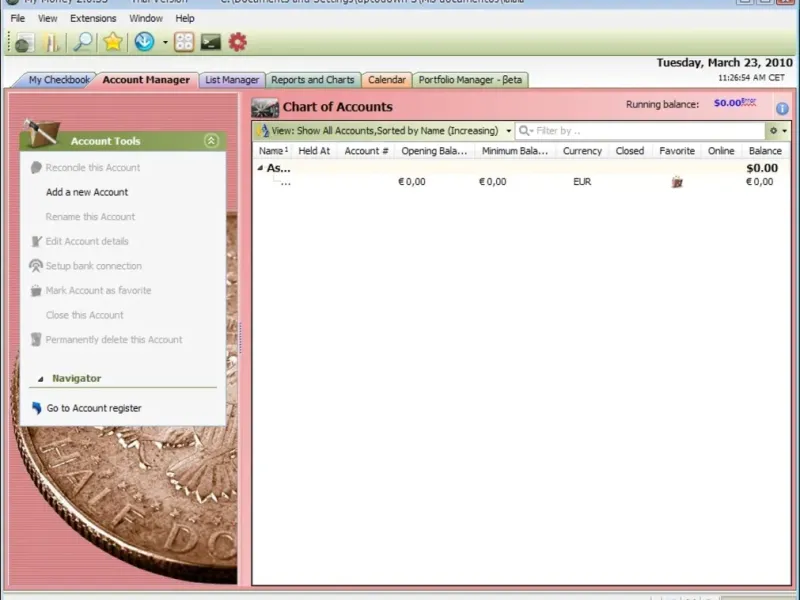The width and height of the screenshot is (800, 600).
Task: Click Rename this Account
Action: (90, 217)
